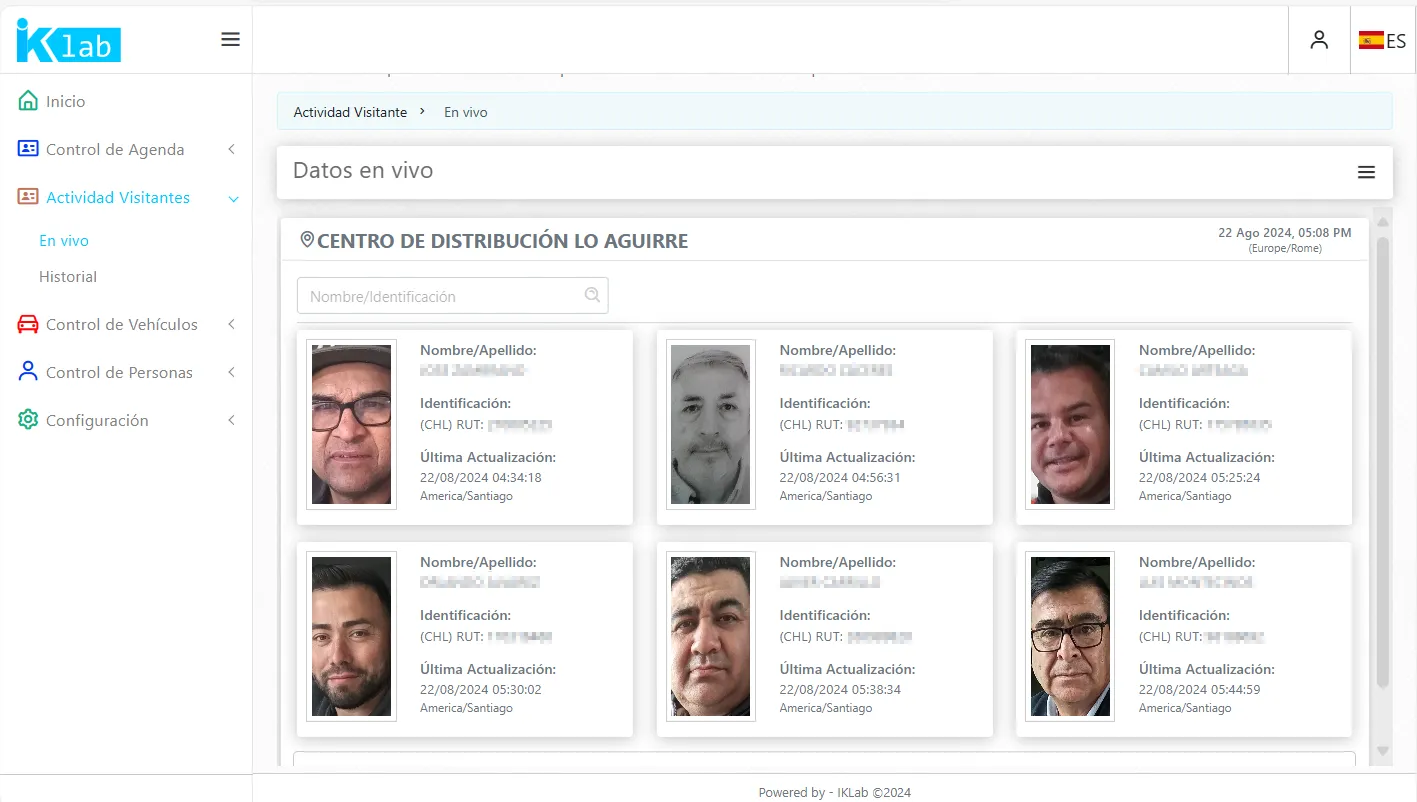Expand the Control de Personas chevron
The width and height of the screenshot is (1417, 802).
coord(231,372)
